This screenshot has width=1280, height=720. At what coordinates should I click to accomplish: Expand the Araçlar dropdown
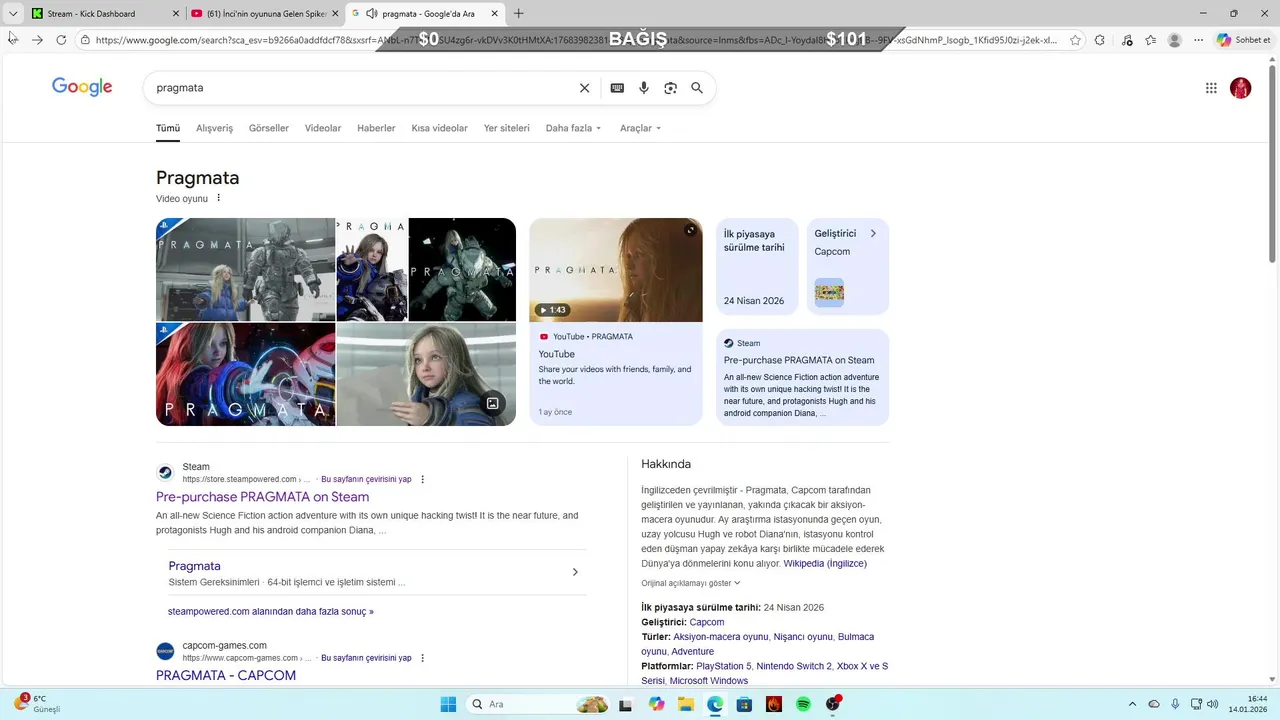[640, 128]
